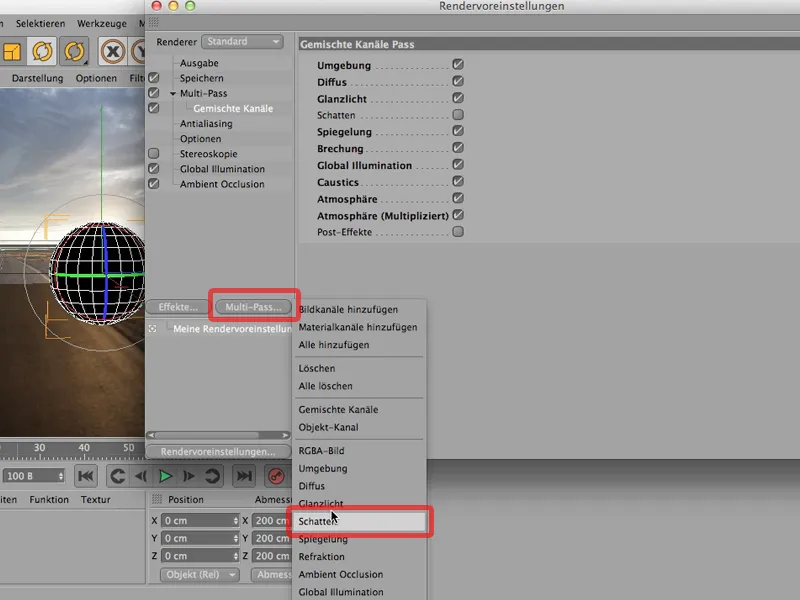Click the Multi-Pass... button
Viewport: 800px width, 600px height.
[x=253, y=307]
